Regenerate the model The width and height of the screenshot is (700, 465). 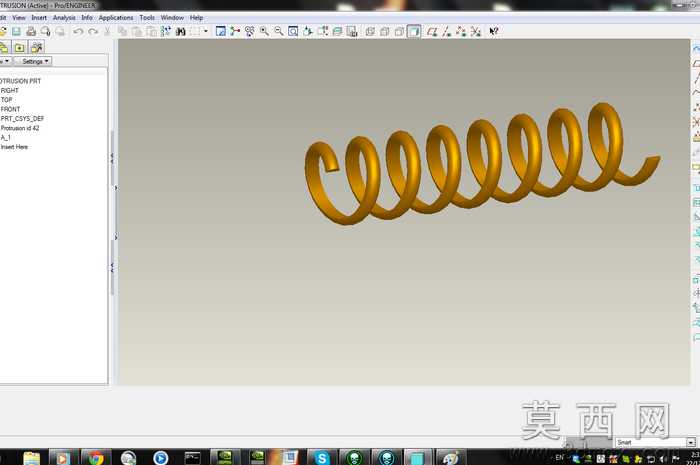pos(166,31)
